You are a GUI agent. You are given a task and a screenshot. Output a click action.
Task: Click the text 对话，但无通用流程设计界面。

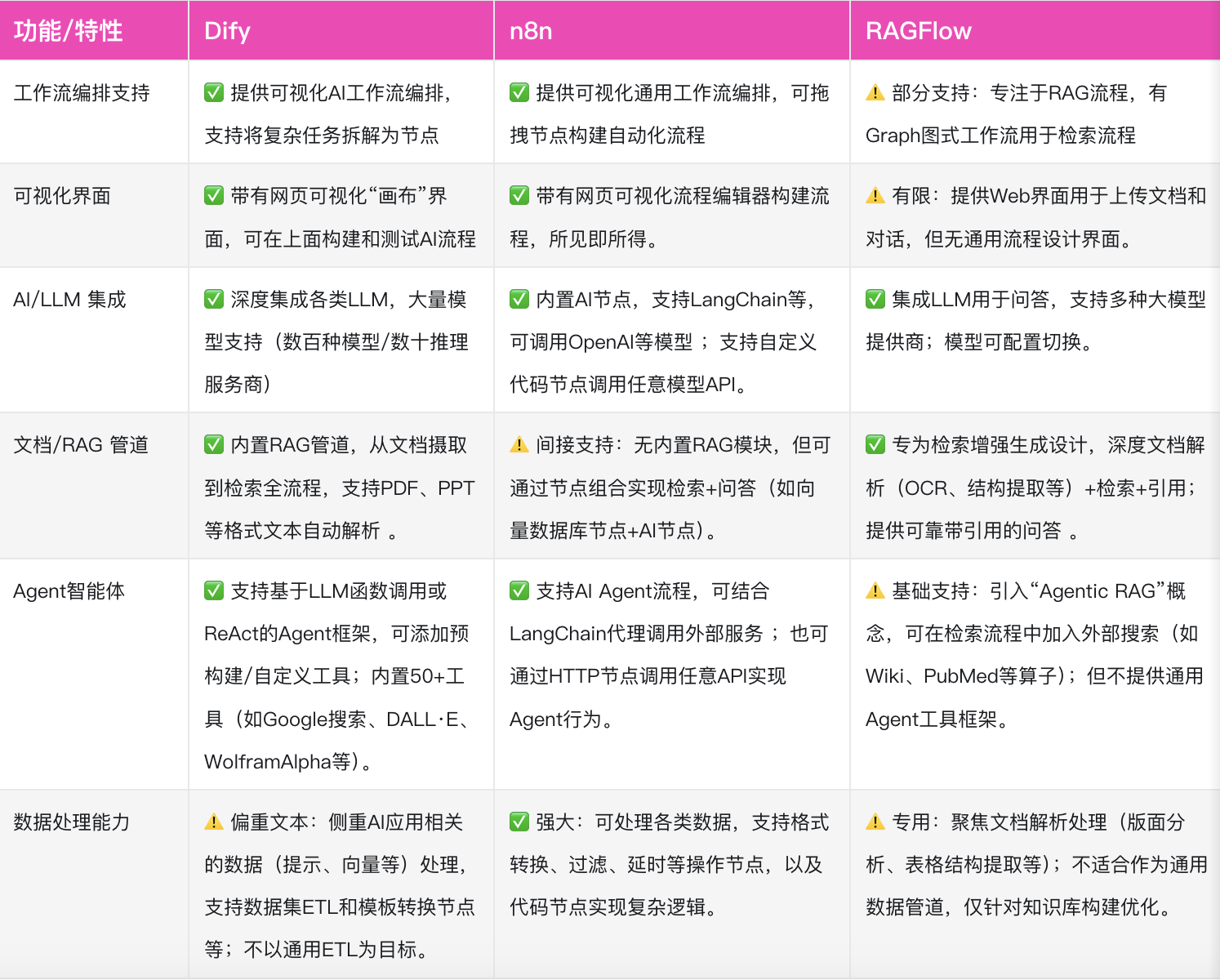999,239
